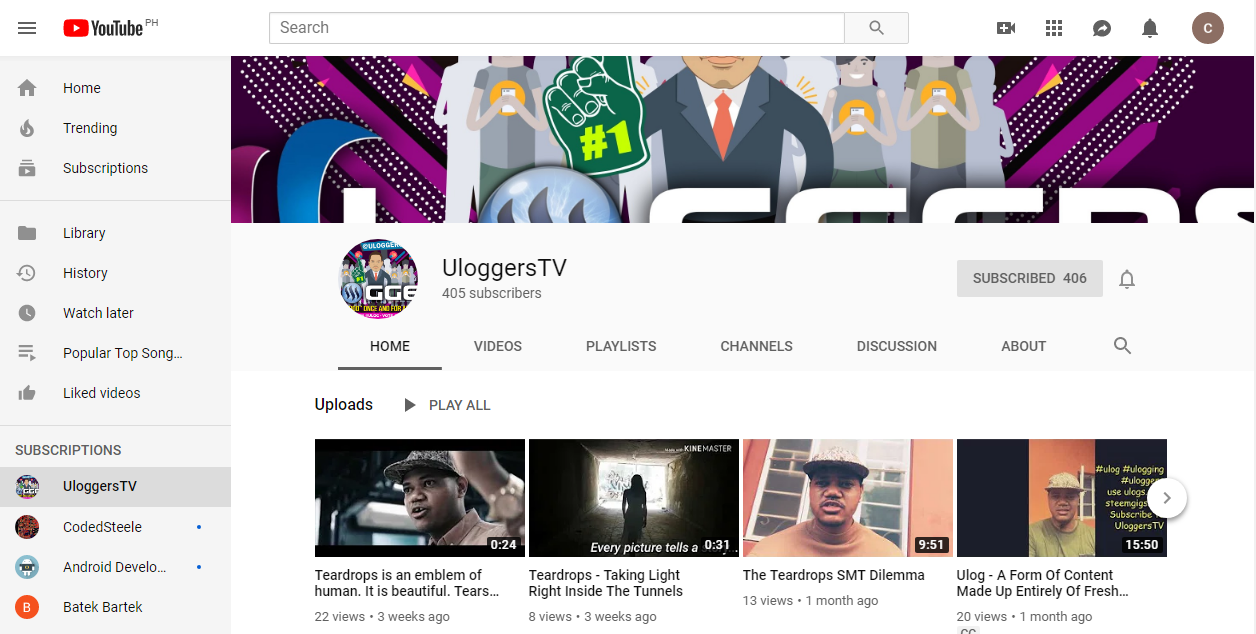The image size is (1256, 634).
Task: Open Watch later in the sidebar
Action: pos(115,313)
